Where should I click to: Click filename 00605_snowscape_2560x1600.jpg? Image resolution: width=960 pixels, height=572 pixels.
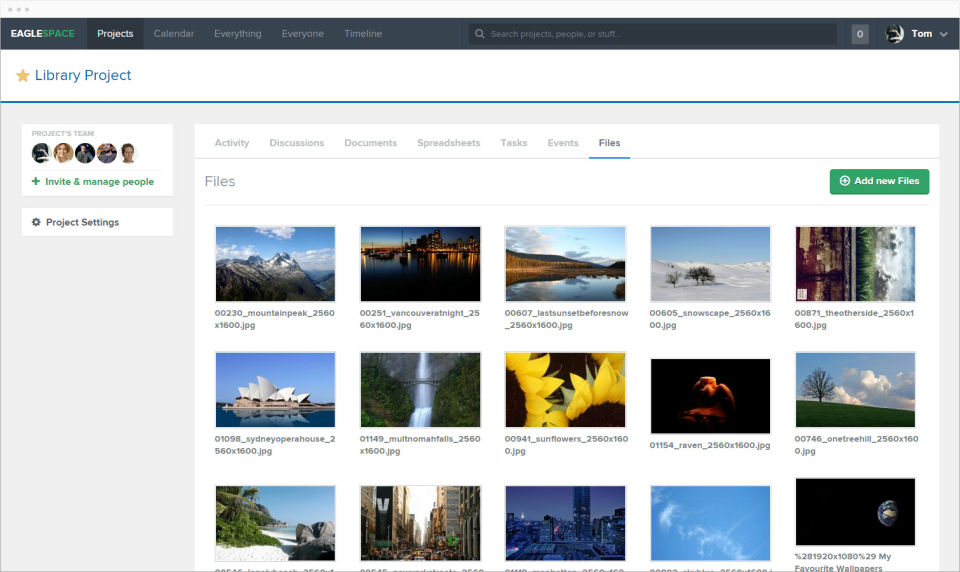710,319
